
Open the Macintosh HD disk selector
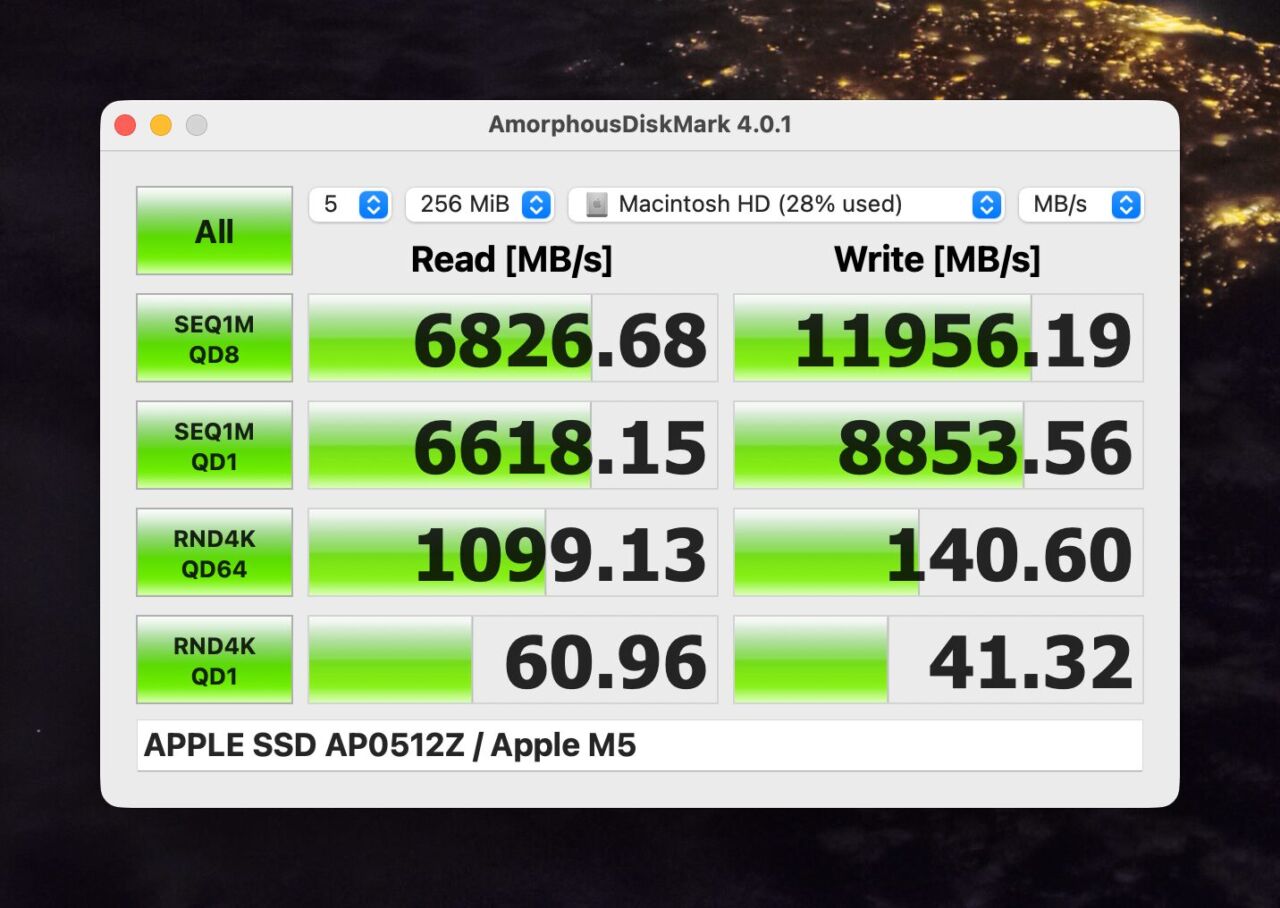786,205
